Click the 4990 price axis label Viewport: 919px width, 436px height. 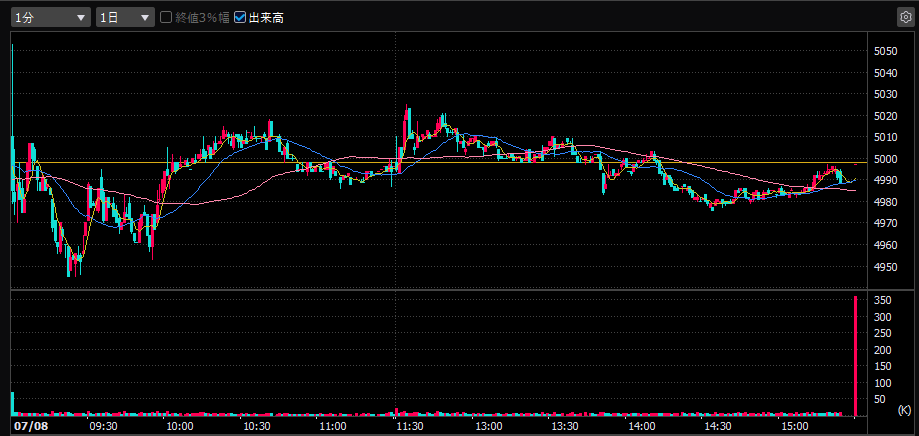tap(886, 180)
